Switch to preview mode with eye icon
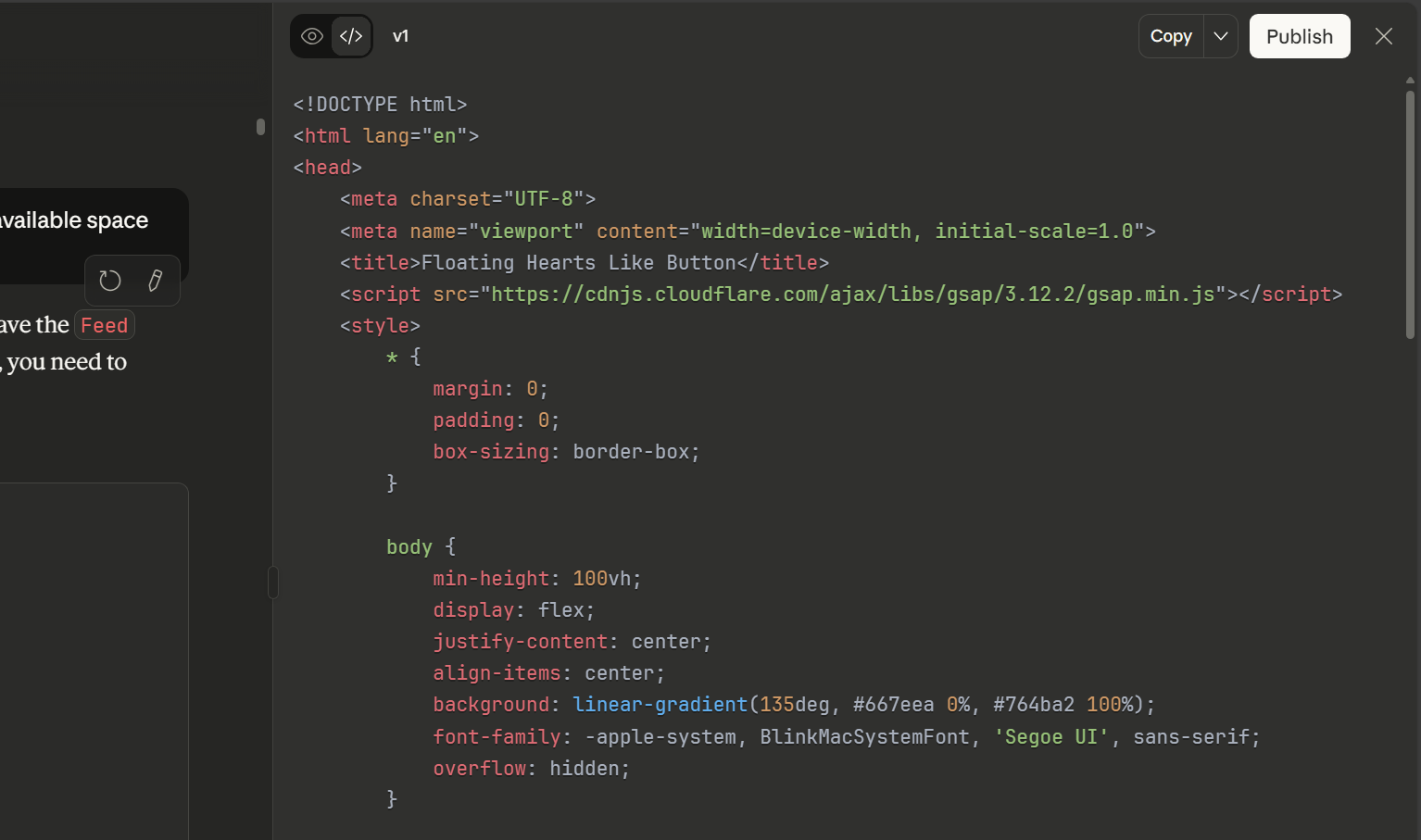1421x840 pixels. pos(312,36)
